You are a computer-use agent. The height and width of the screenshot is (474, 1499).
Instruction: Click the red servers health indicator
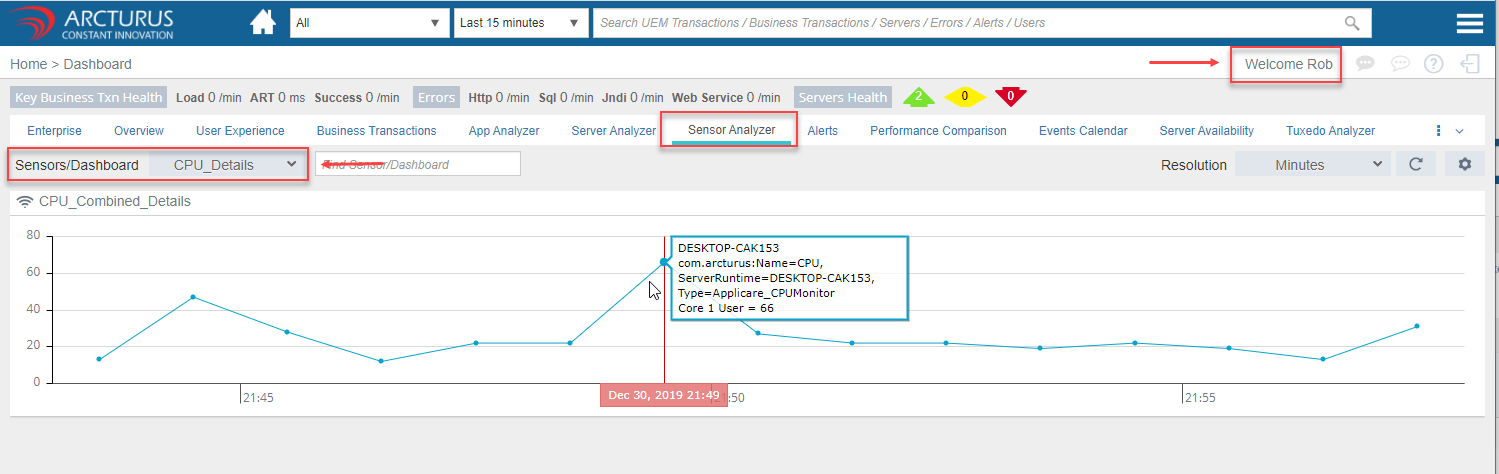coord(1011,97)
